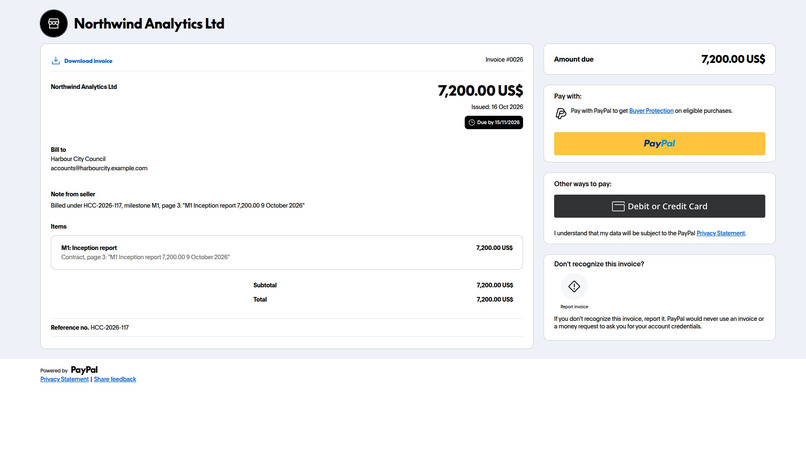Click the Invoice #0026 text
The height and width of the screenshot is (453, 806).
tap(504, 60)
